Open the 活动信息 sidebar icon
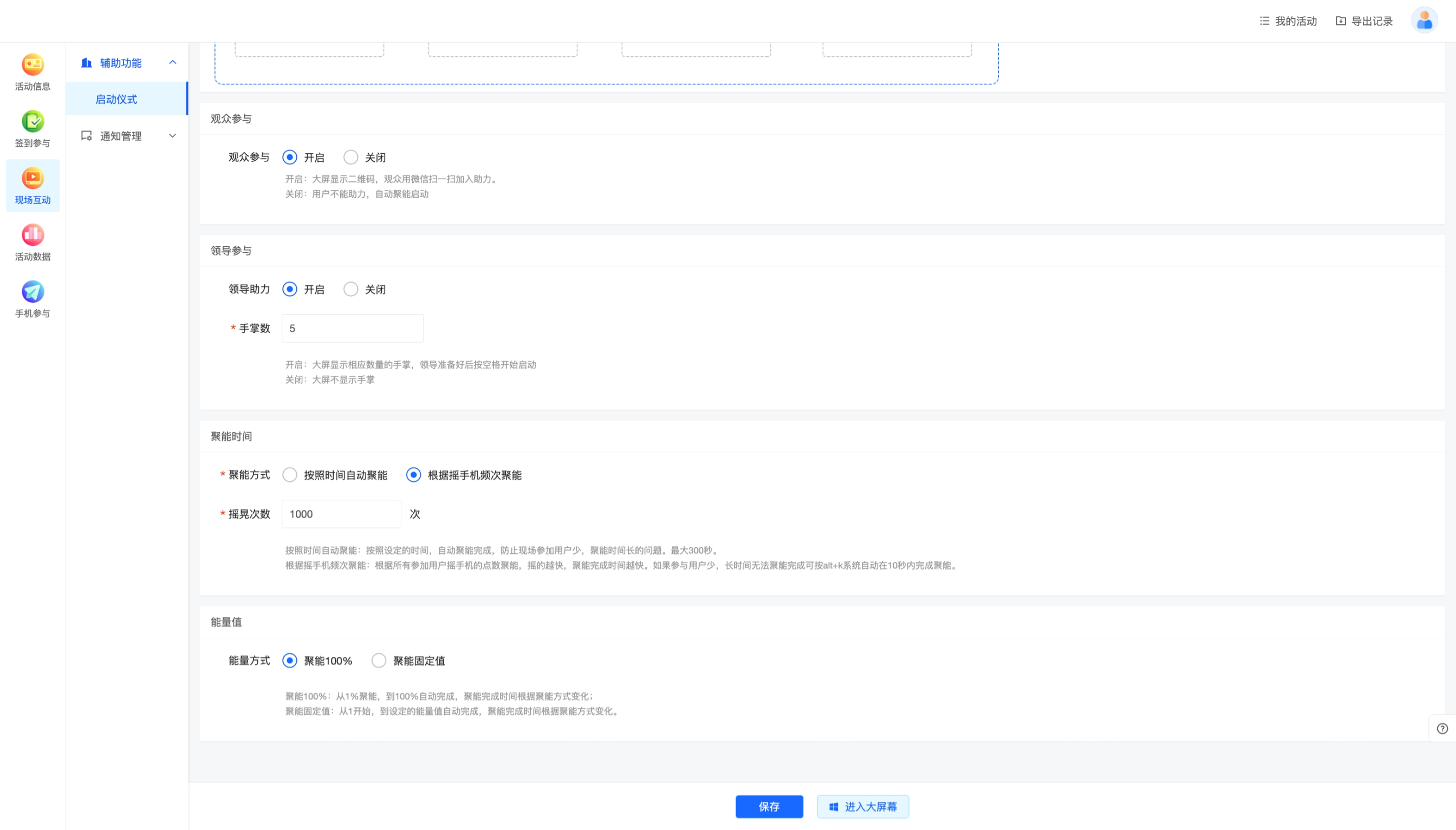 [x=32, y=64]
